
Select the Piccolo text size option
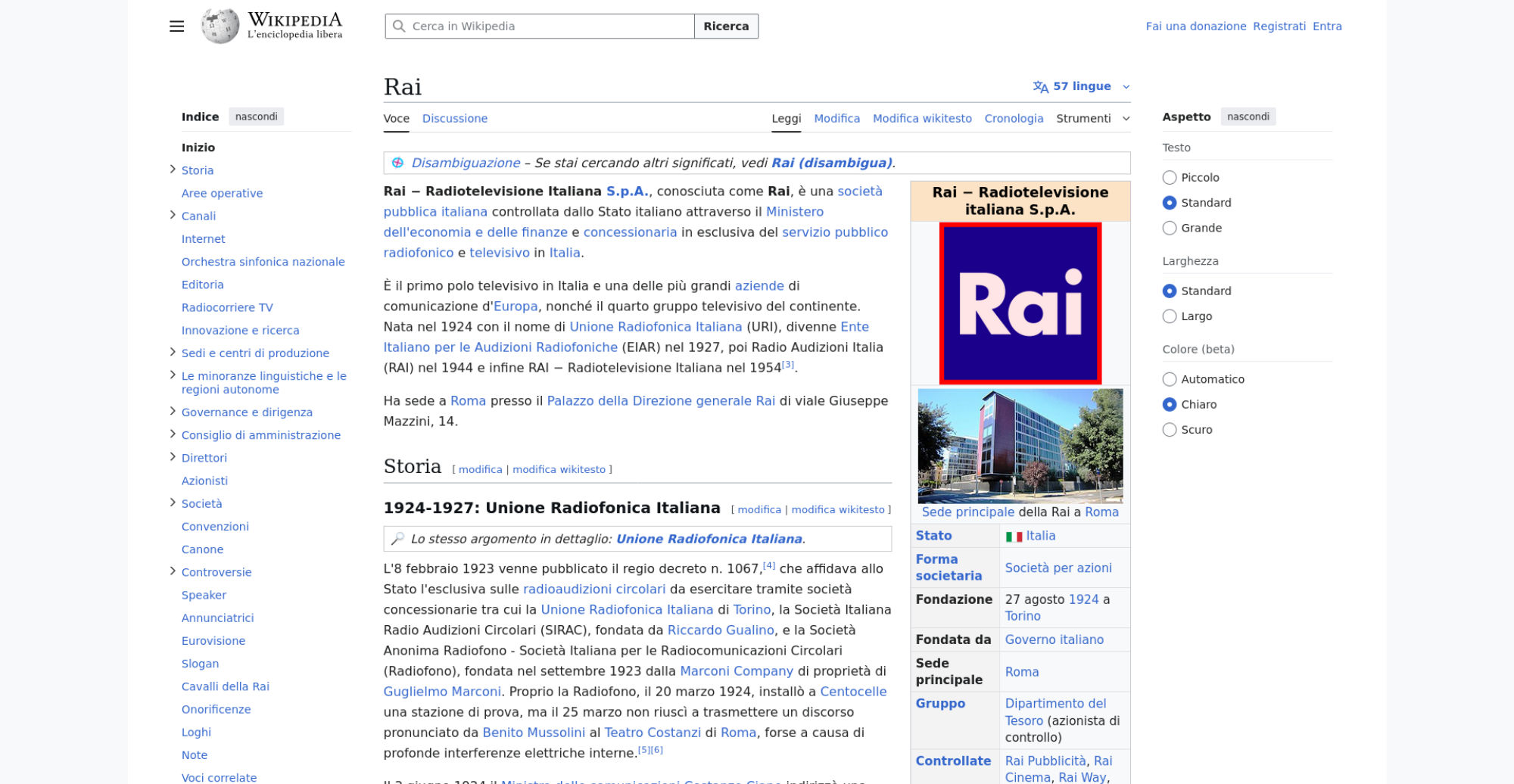click(1170, 178)
